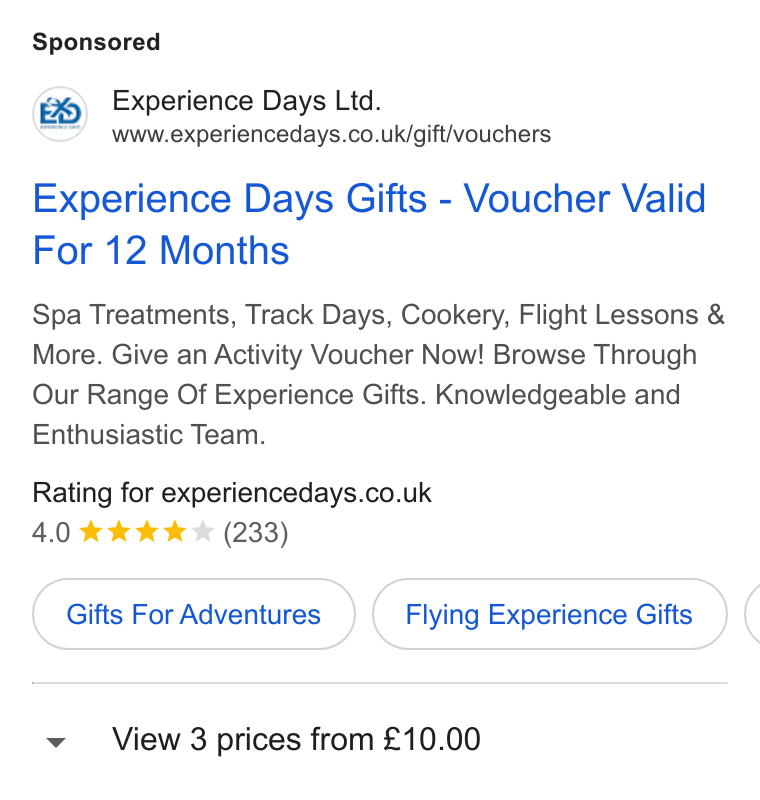Select the Flying Experience Gifts chip

pos(549,614)
